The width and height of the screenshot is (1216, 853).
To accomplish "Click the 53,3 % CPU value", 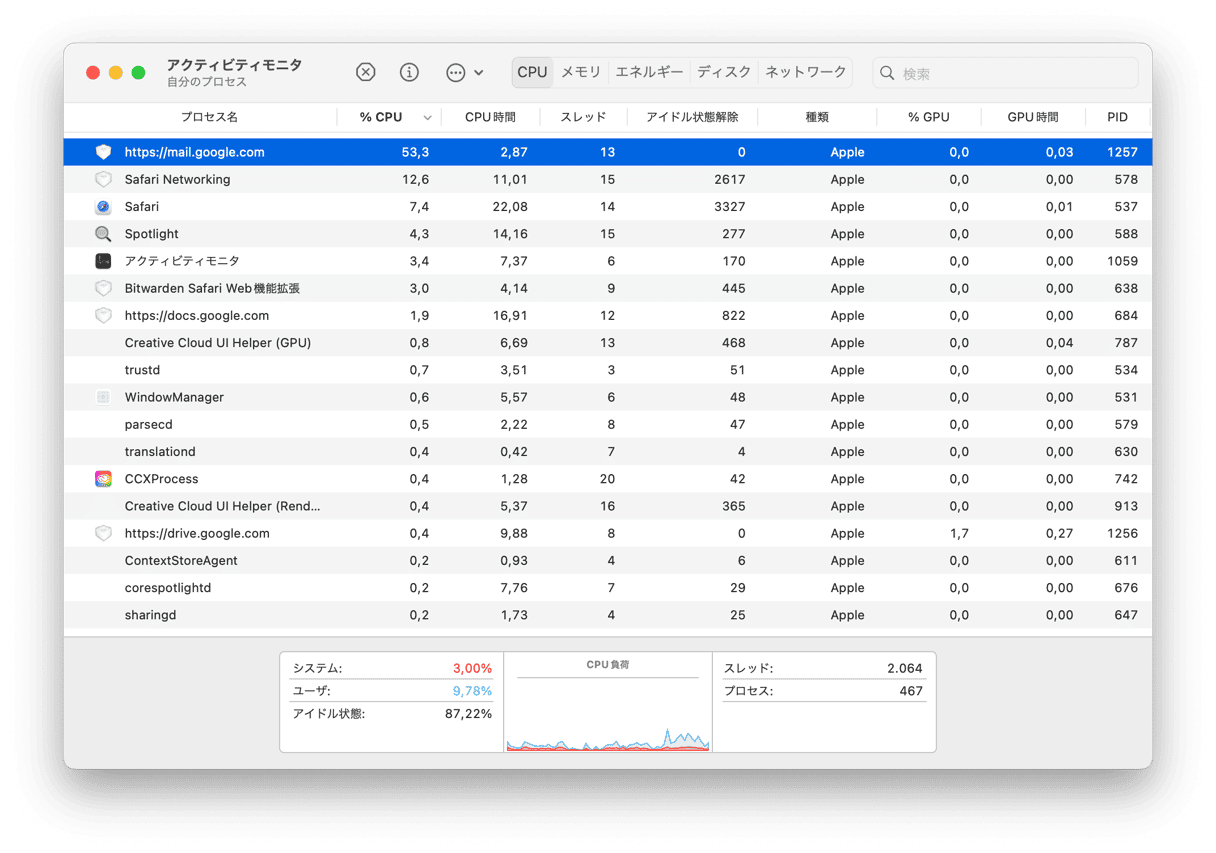I will click(415, 152).
